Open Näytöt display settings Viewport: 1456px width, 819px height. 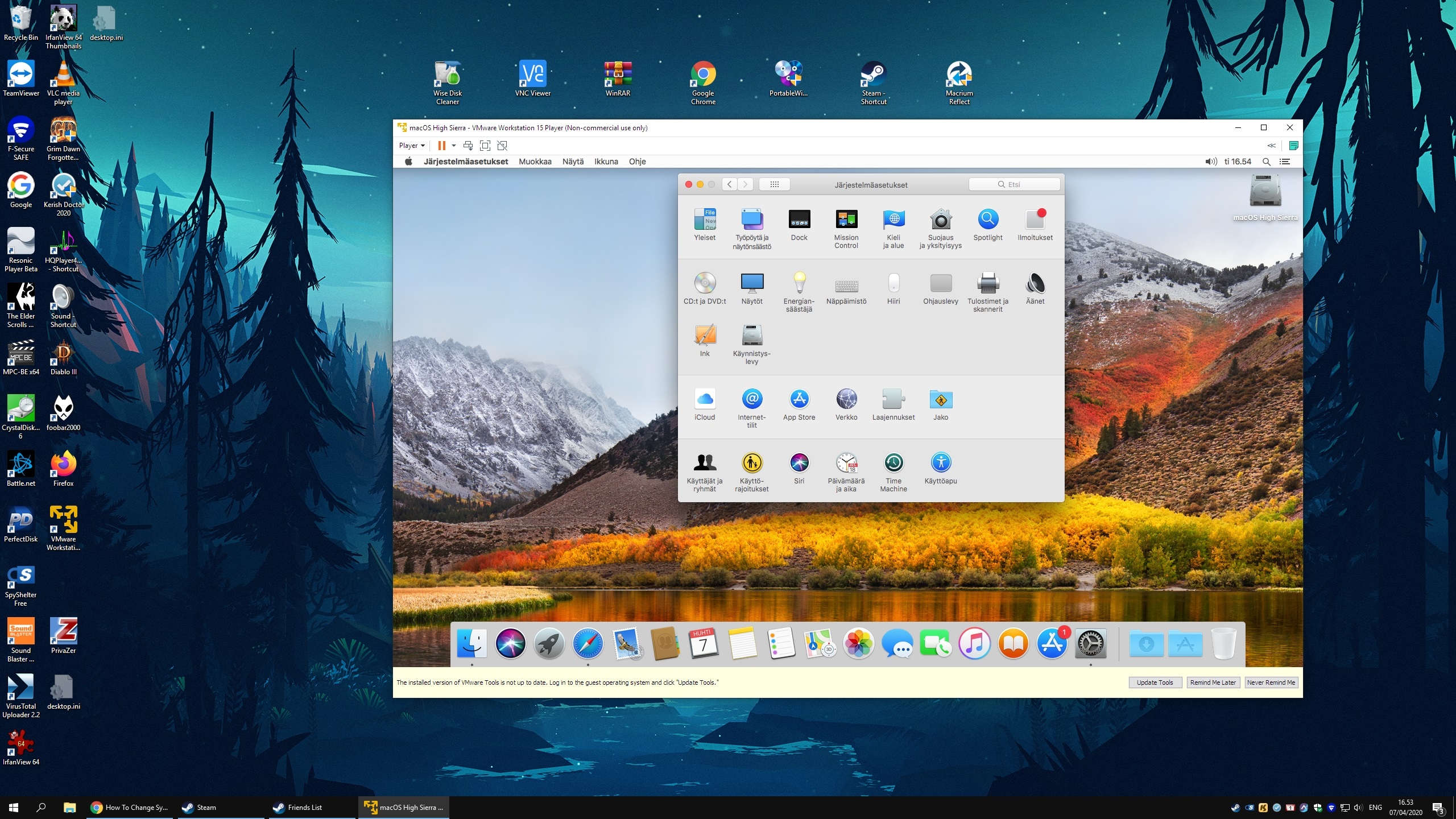coord(751,283)
